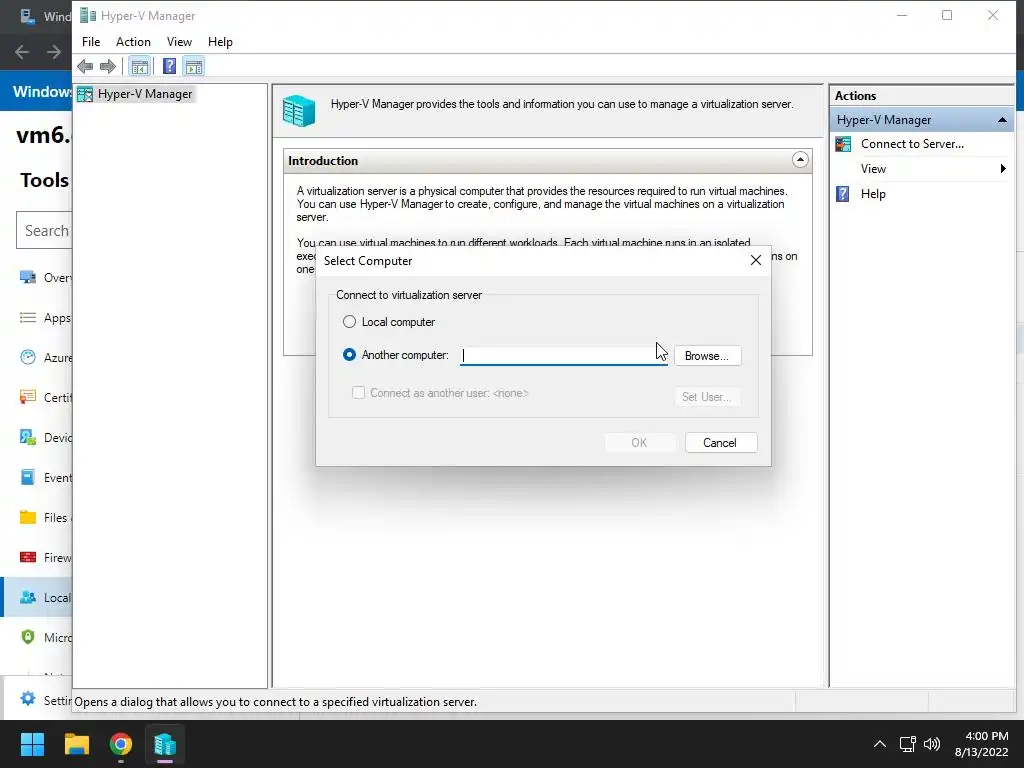The height and width of the screenshot is (768, 1024).
Task: Click Hyper-V Manager icon on the taskbar
Action: pos(165,744)
